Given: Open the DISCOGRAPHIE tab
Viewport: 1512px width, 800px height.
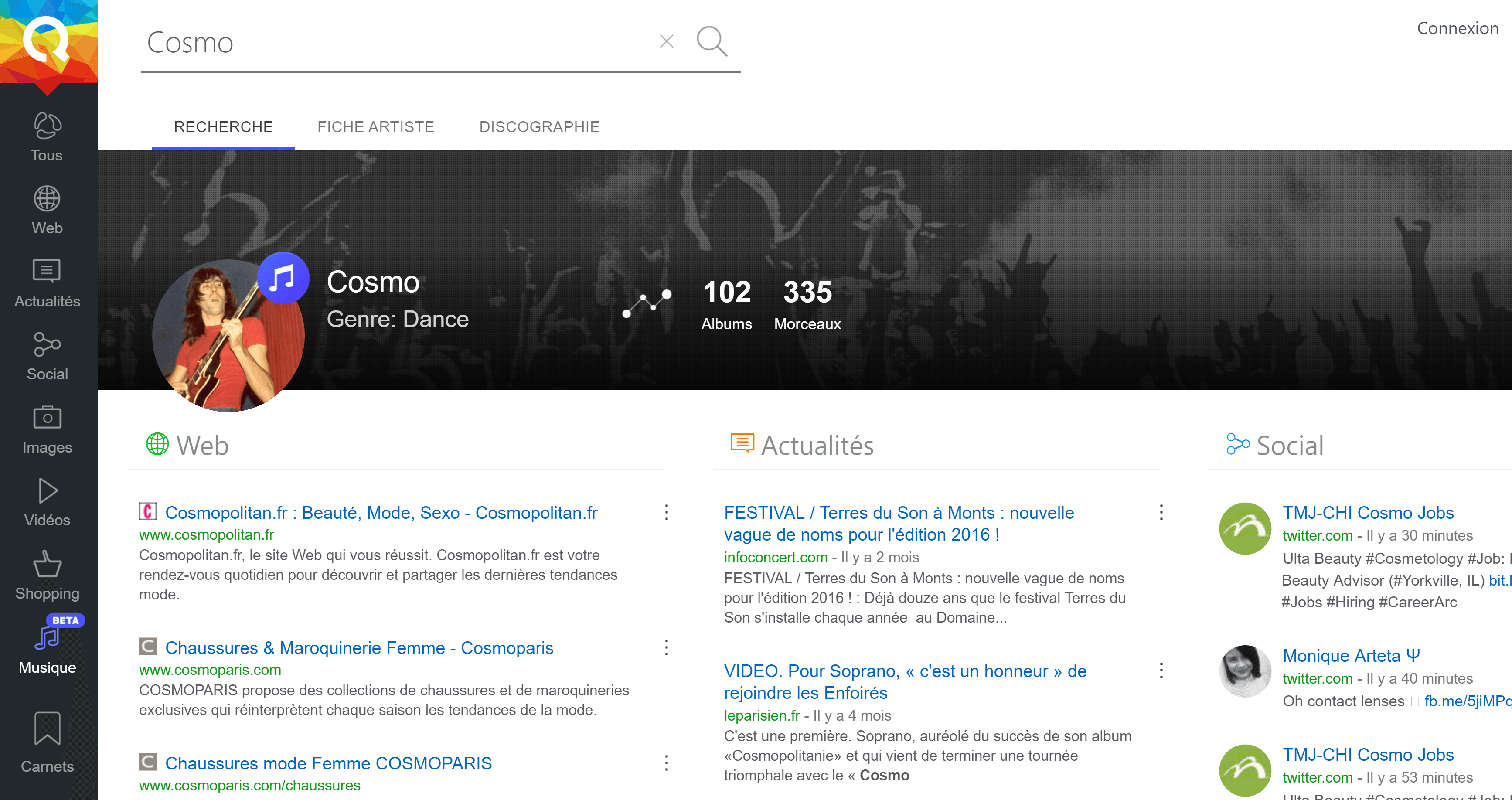Looking at the screenshot, I should click(539, 127).
